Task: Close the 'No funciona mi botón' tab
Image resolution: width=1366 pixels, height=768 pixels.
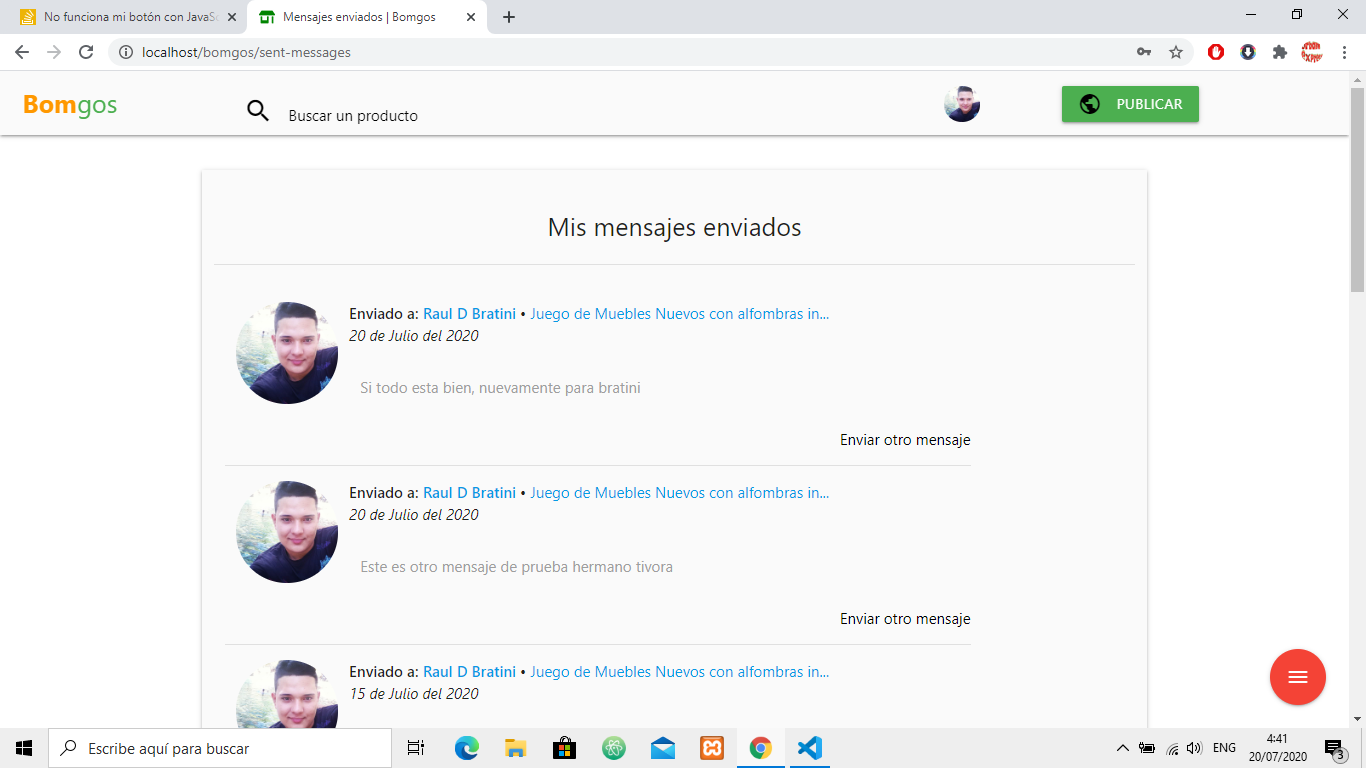Action: tap(231, 17)
